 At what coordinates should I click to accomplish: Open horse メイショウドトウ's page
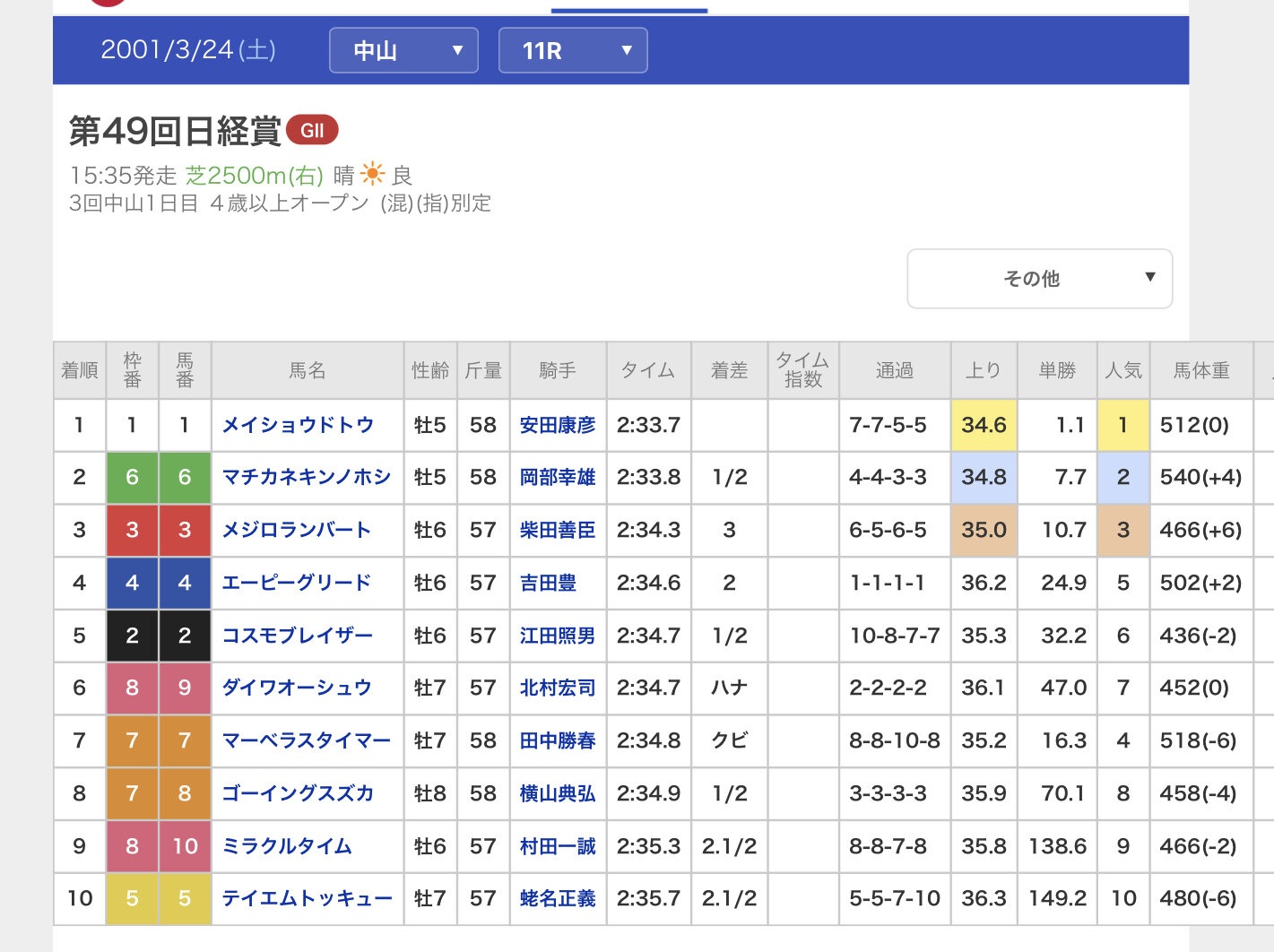[298, 425]
